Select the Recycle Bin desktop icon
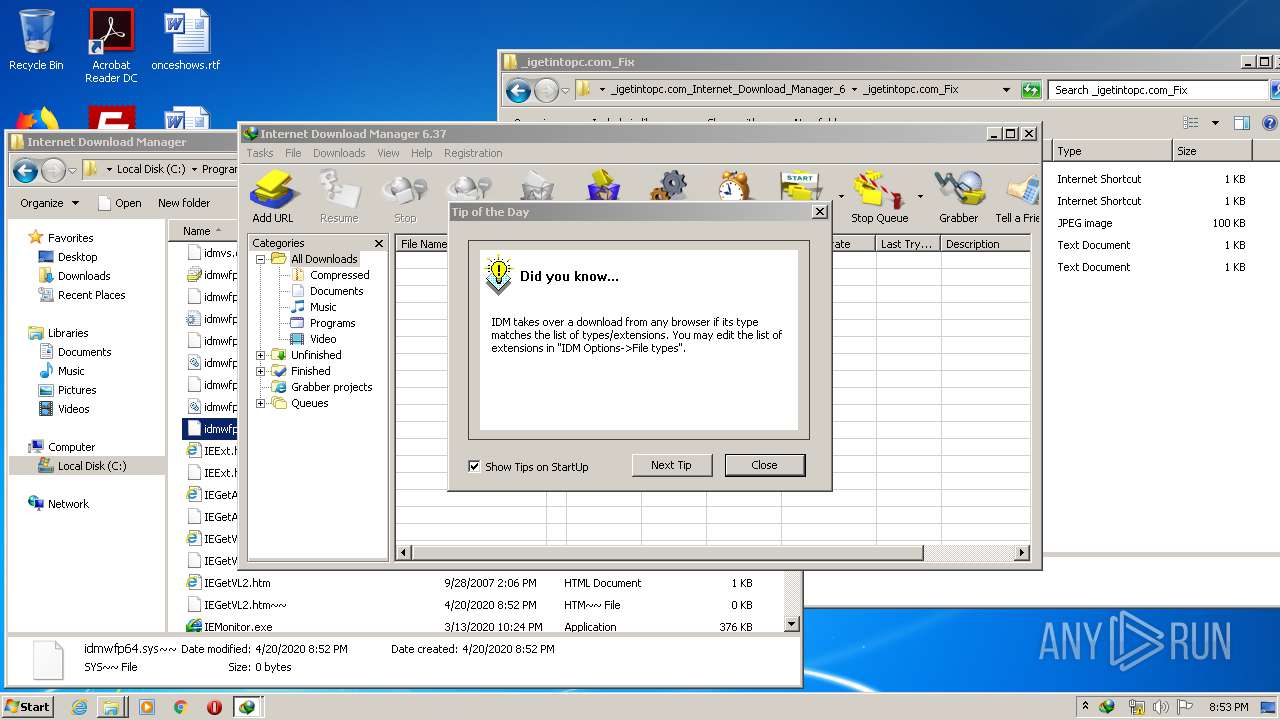Image resolution: width=1280 pixels, height=720 pixels. pyautogui.click(x=36, y=40)
